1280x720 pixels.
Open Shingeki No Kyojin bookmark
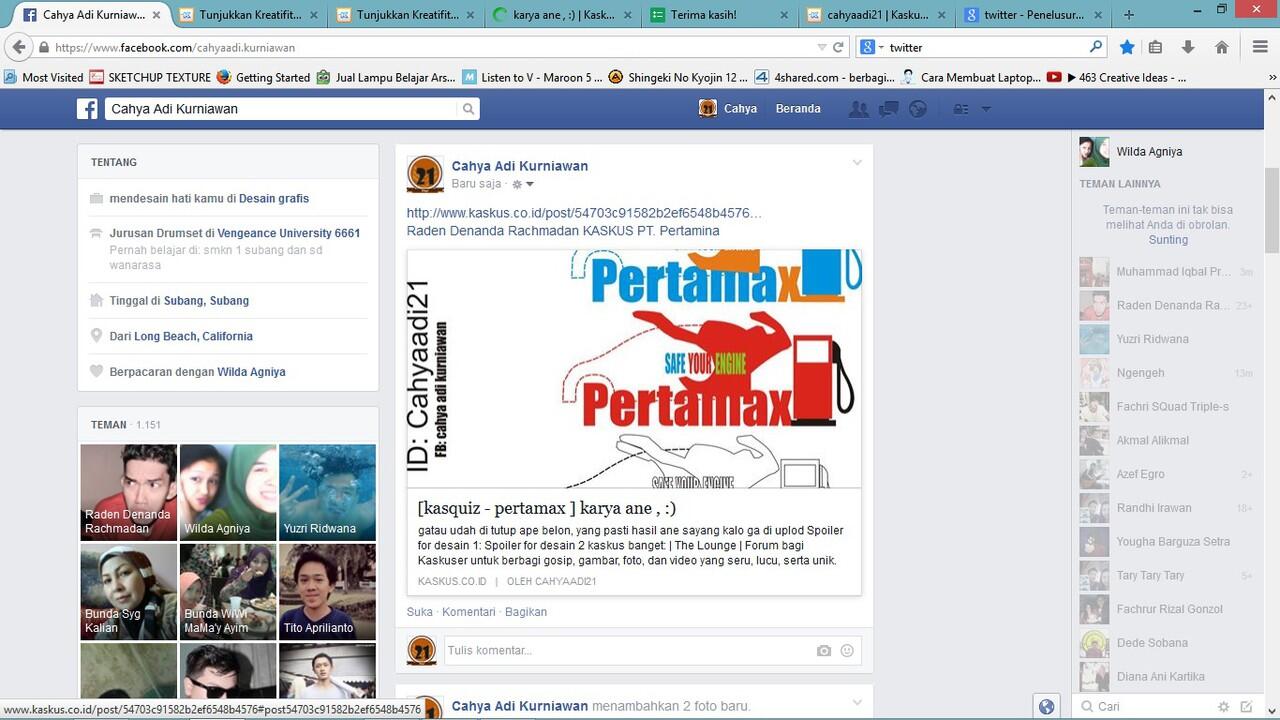[678, 77]
